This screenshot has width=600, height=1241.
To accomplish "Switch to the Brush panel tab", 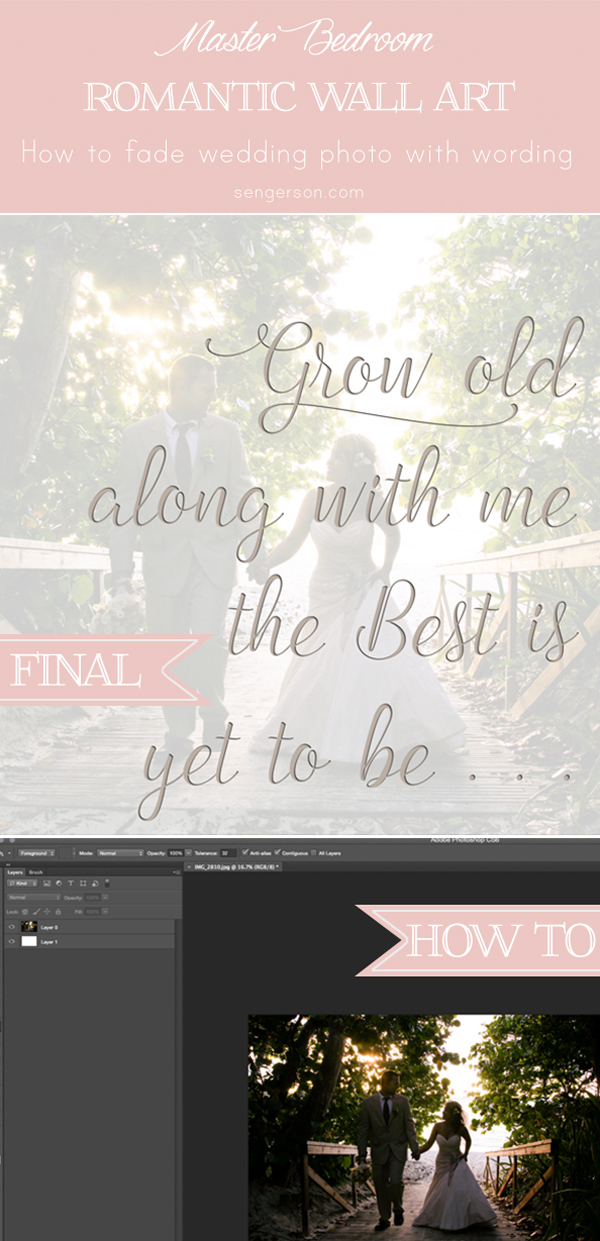I will pos(36,872).
